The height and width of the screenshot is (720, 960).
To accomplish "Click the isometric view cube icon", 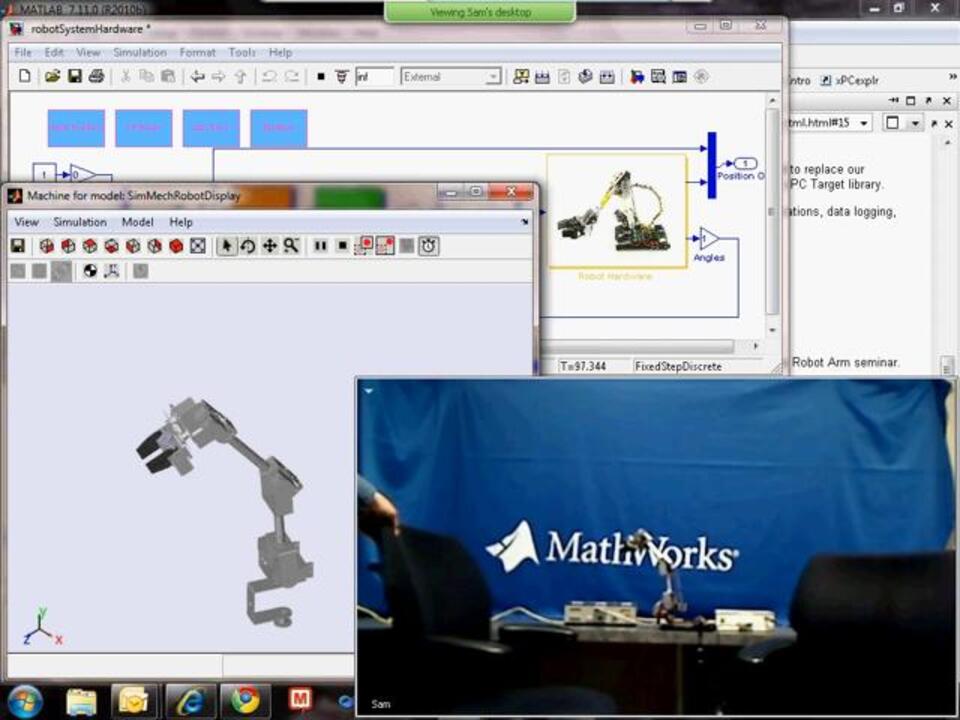I will pos(177,246).
